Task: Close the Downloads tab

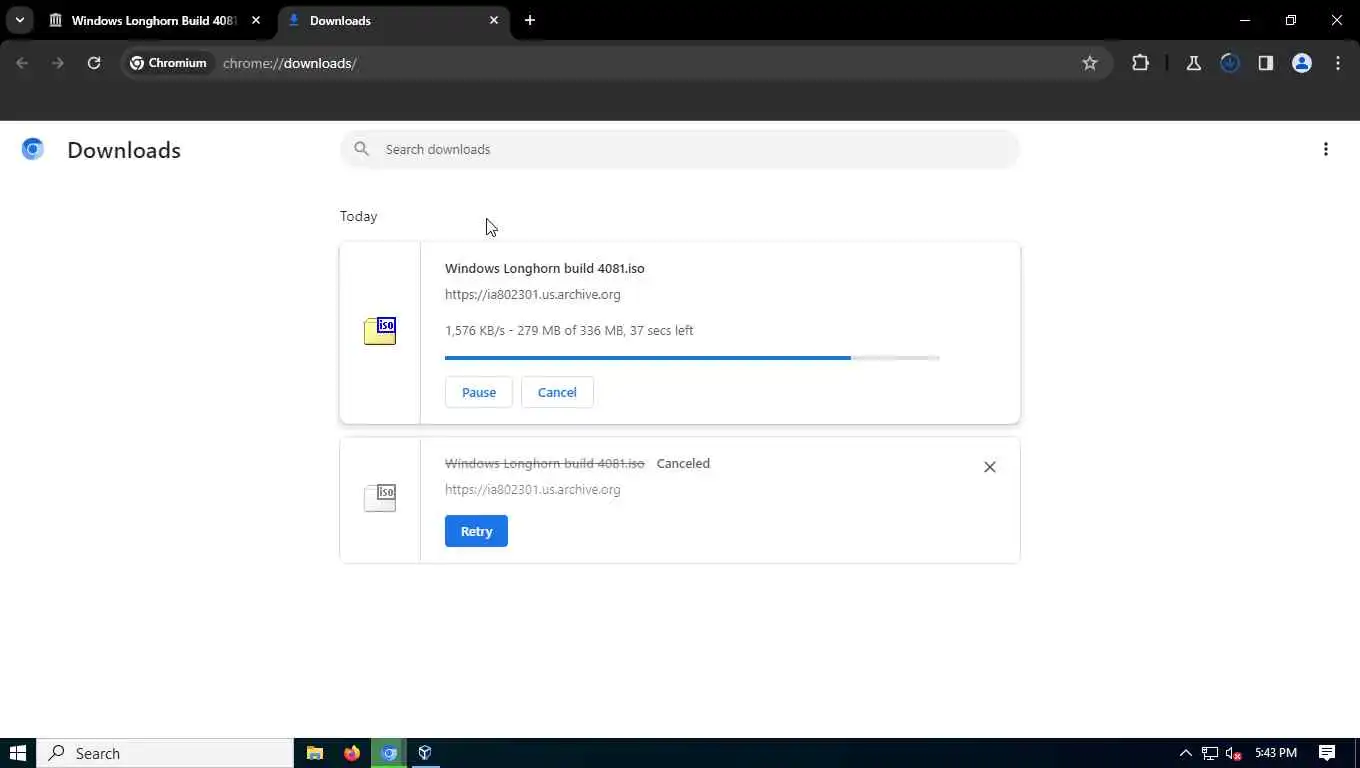Action: (494, 20)
